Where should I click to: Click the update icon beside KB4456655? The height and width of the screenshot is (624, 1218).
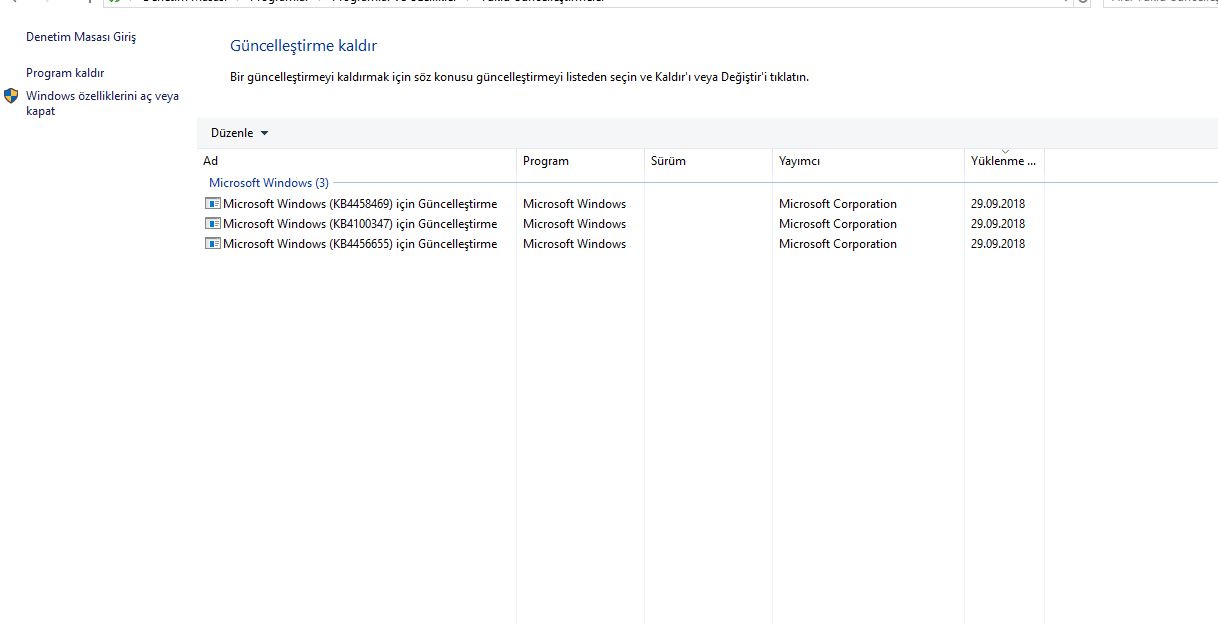coord(212,243)
